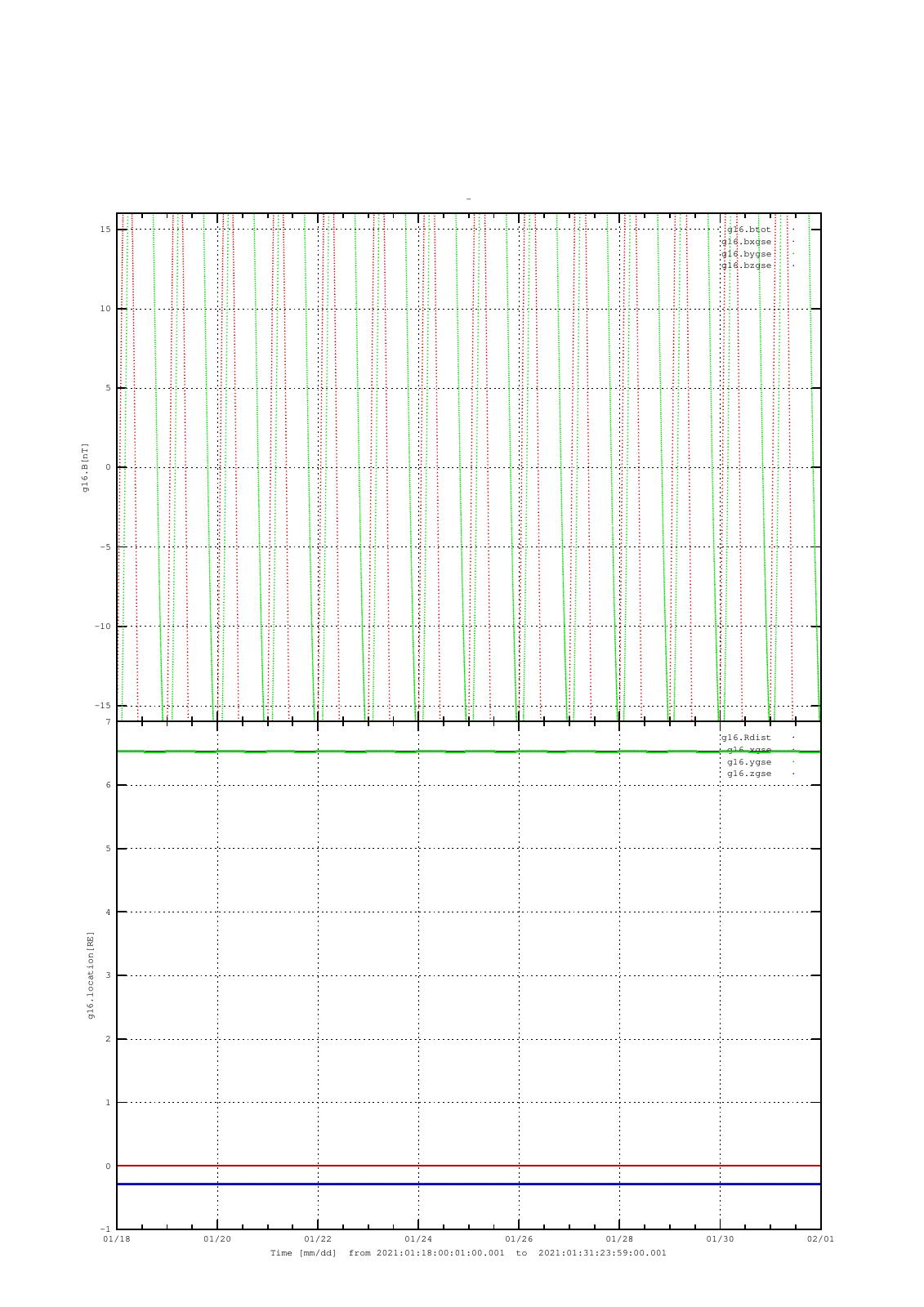This screenshot has width=924, height=1307.
Task: Click the 01/28 date tick label
Action: [x=619, y=1239]
